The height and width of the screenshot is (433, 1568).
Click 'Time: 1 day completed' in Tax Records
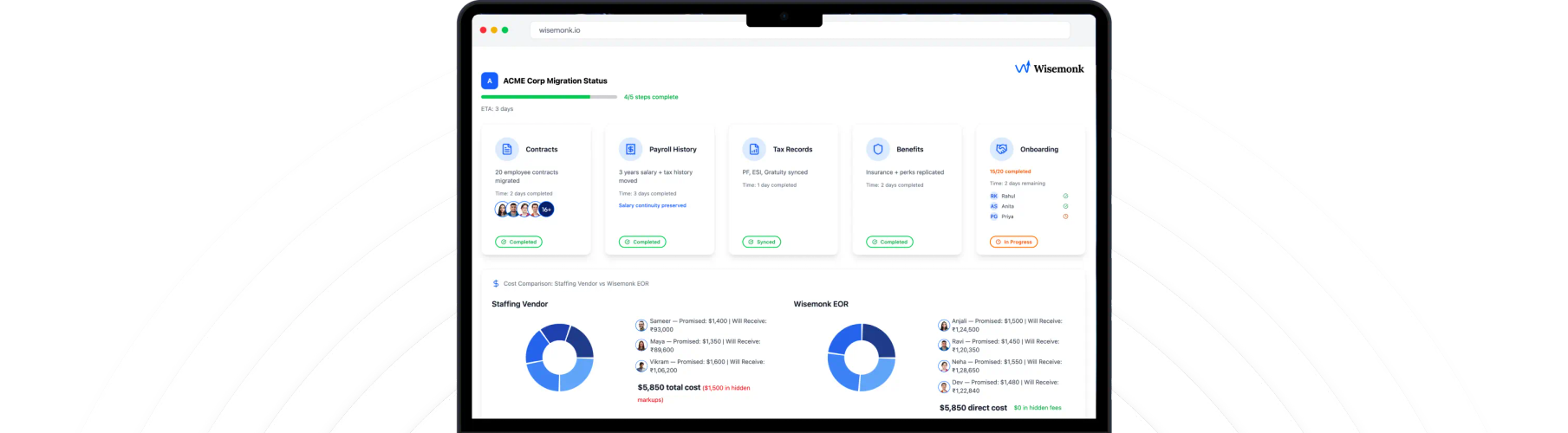coord(770,184)
